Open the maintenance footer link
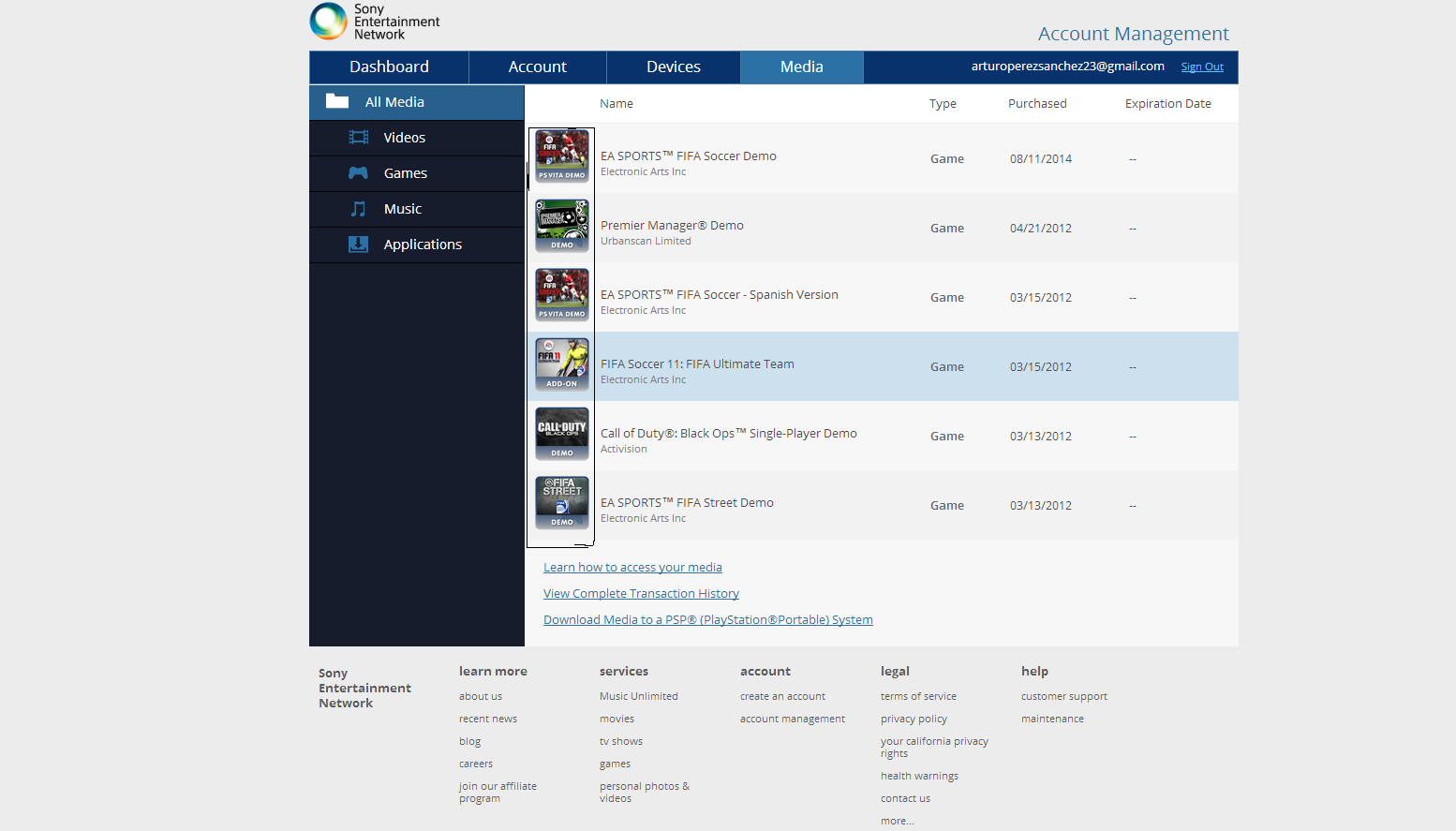1456x831 pixels. pyautogui.click(x=1052, y=719)
